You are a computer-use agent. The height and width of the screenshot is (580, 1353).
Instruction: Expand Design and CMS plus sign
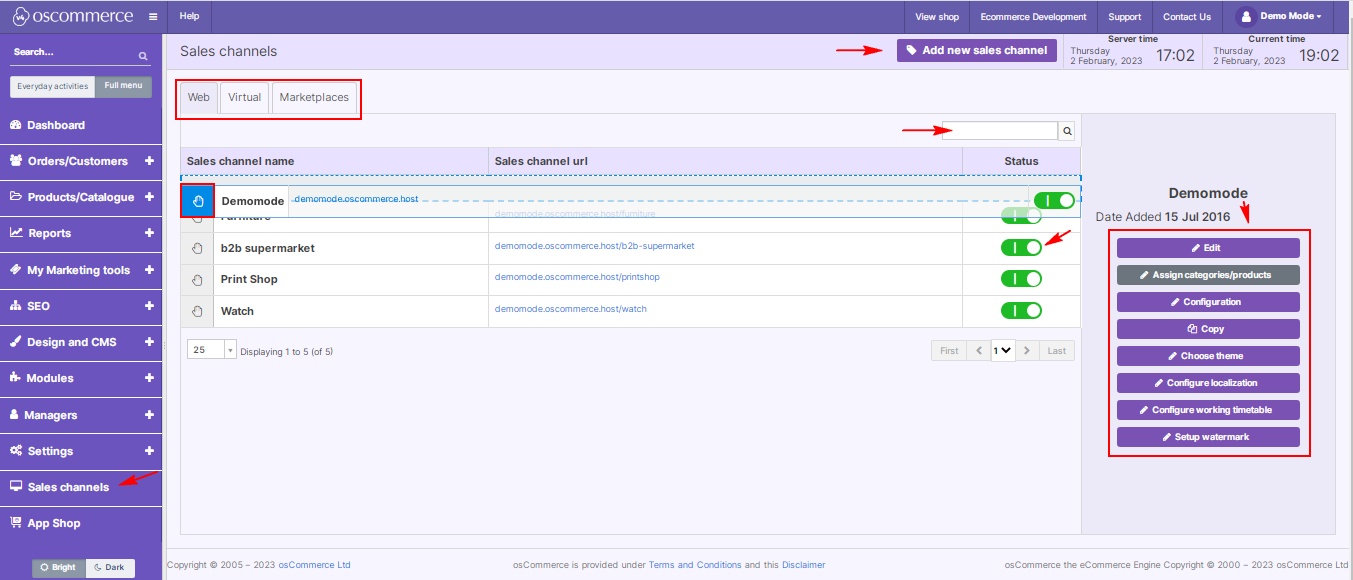(x=149, y=342)
